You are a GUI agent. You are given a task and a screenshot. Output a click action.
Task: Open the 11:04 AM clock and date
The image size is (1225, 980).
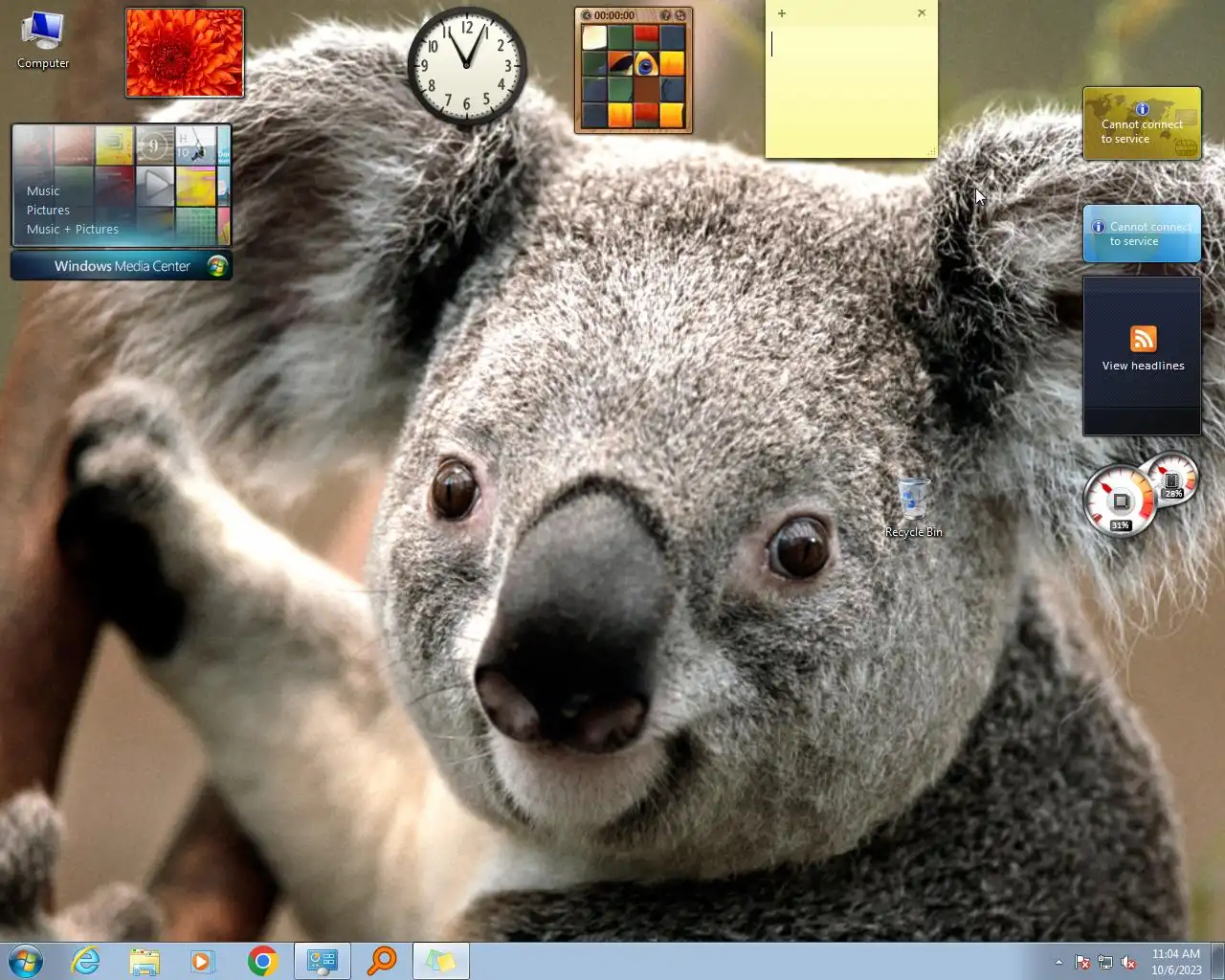tap(1176, 962)
